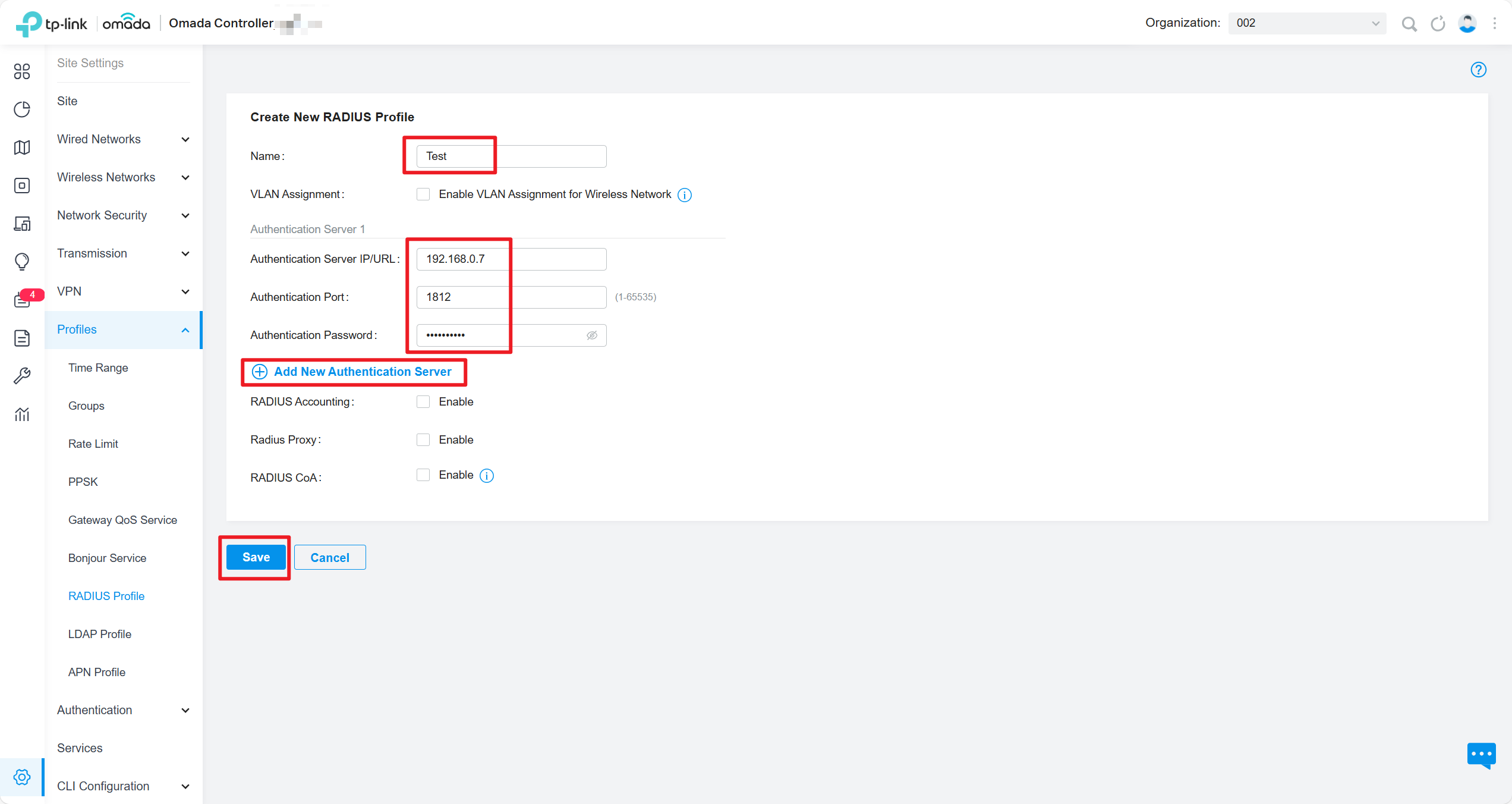Viewport: 1512px width, 804px height.
Task: Open the Devices icon in left rail
Action: (x=22, y=186)
